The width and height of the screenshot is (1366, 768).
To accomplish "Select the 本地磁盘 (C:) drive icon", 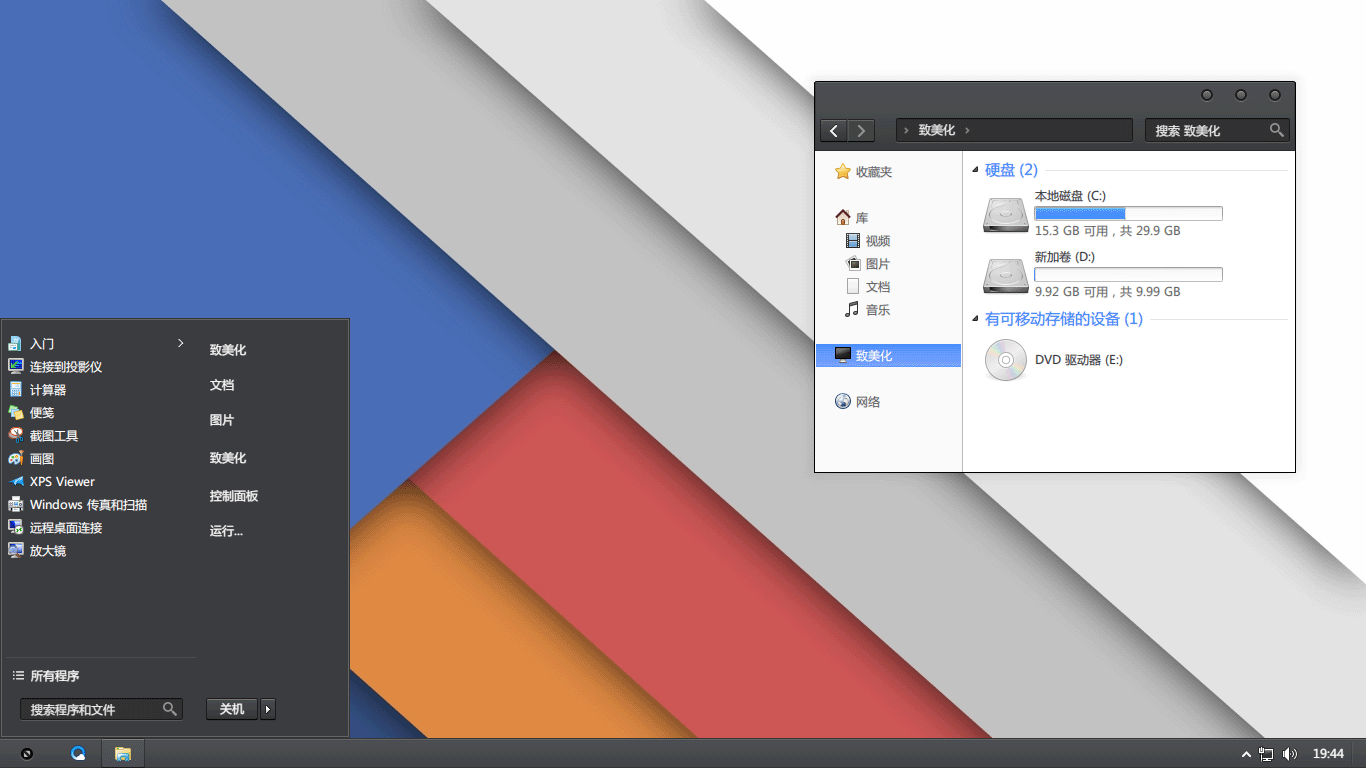I will [x=1005, y=214].
